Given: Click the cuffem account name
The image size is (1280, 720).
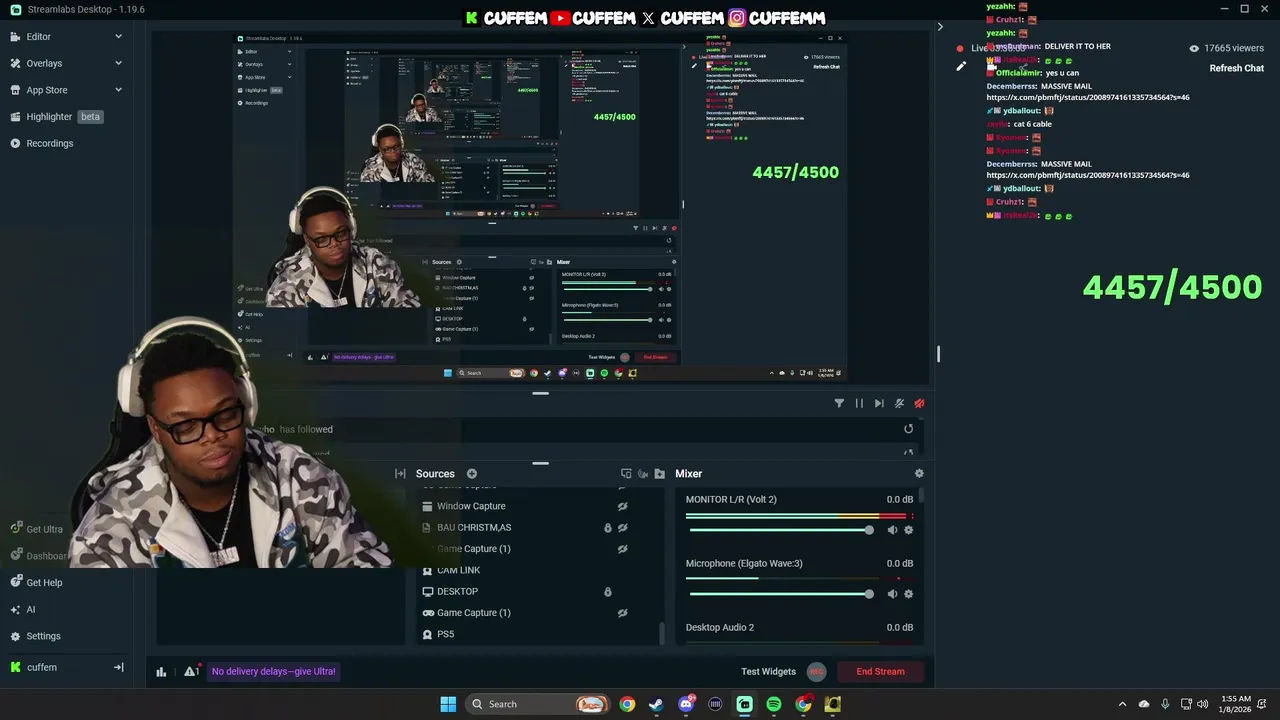Looking at the screenshot, I should coord(42,667).
